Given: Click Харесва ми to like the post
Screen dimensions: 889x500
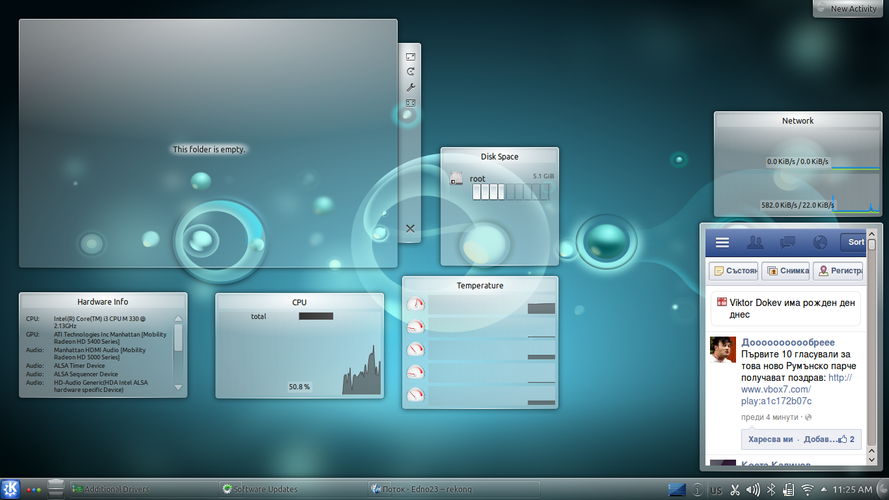Looking at the screenshot, I should coord(770,439).
